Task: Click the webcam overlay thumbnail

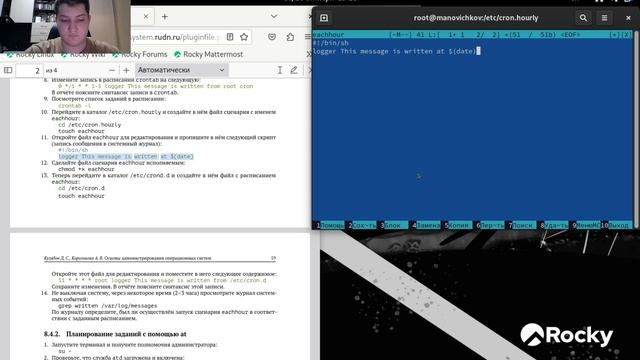Action: [65, 26]
